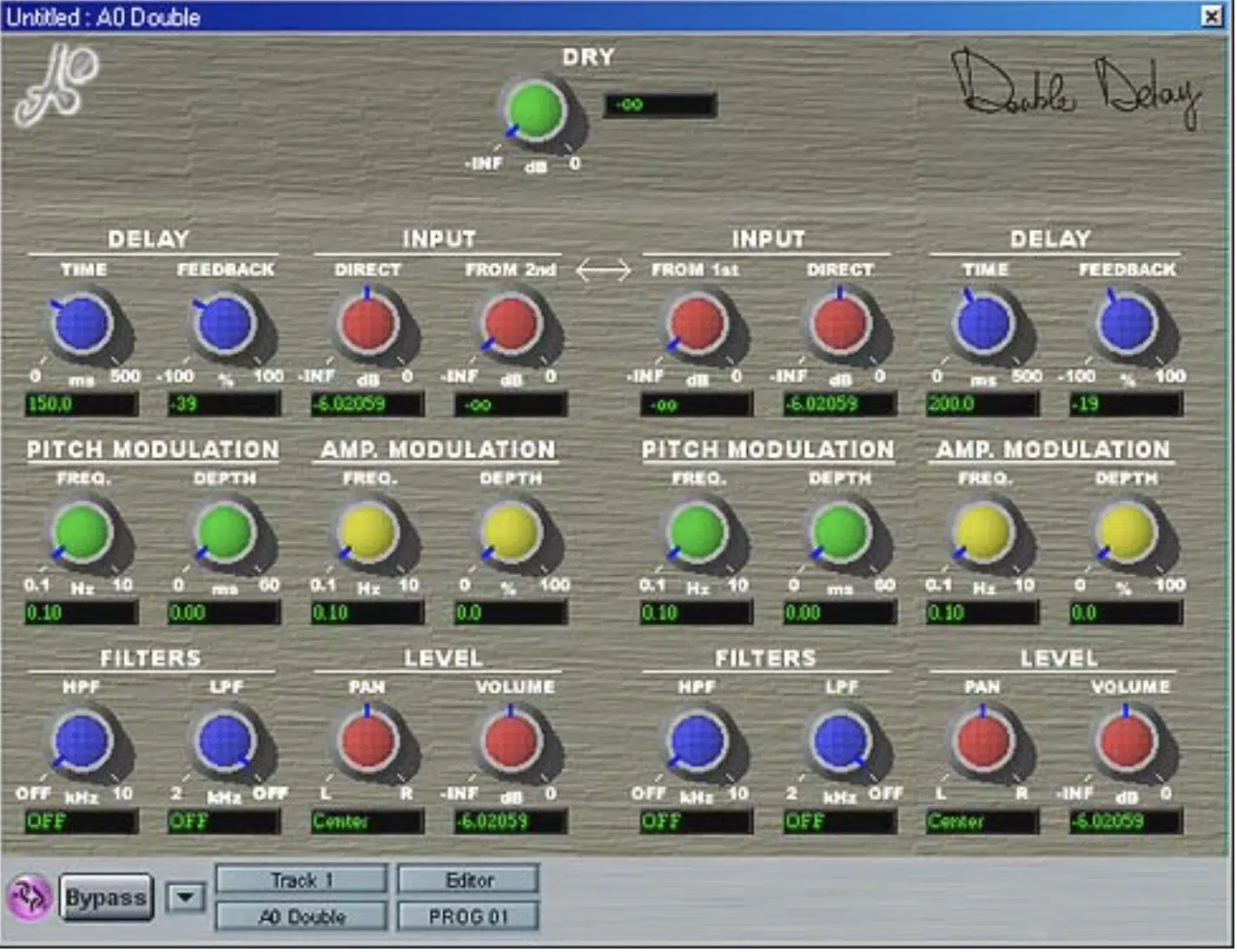
Task: Click the right HPF field showing OFF
Action: tap(697, 822)
